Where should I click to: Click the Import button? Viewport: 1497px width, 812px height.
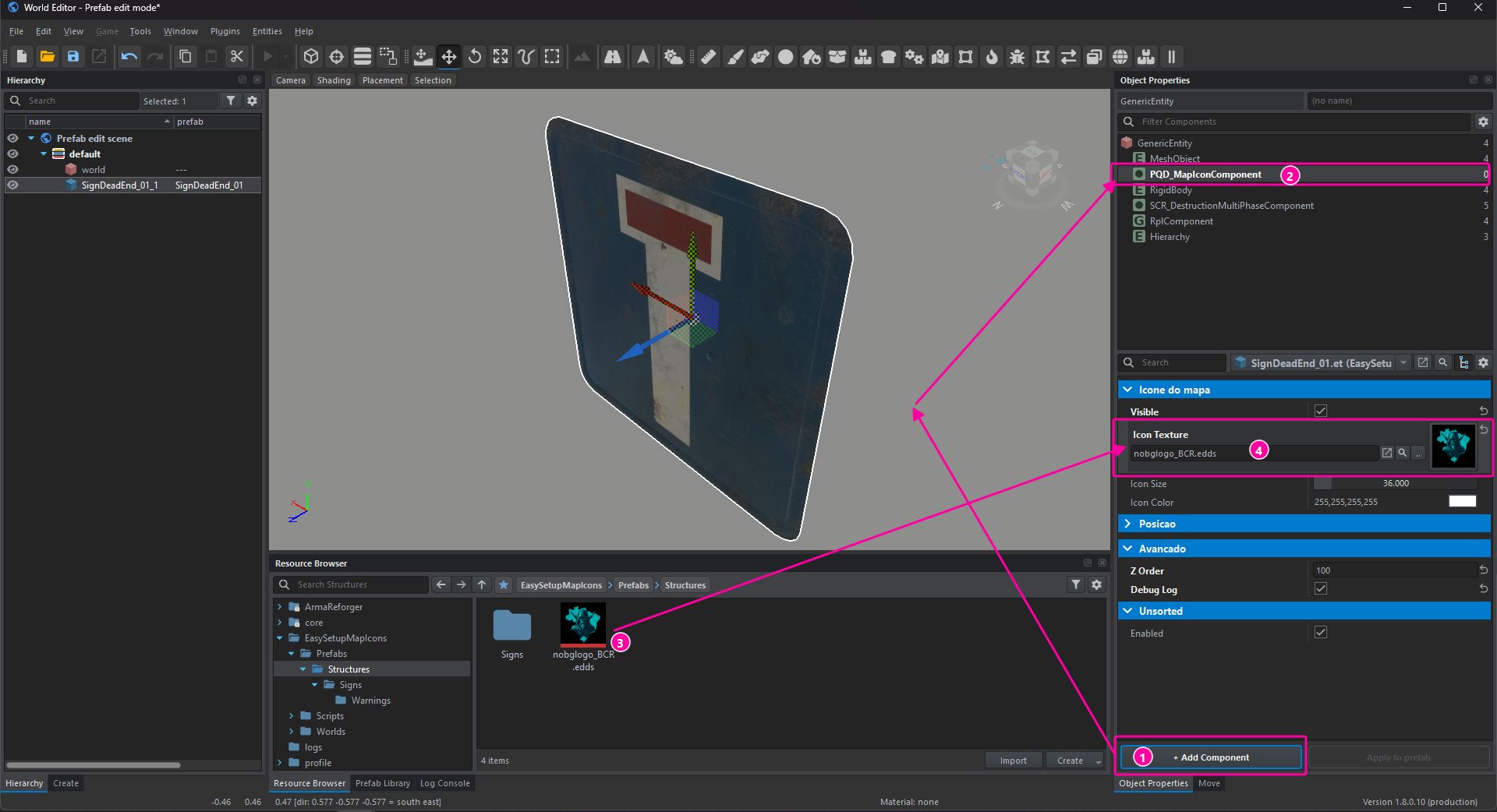point(1013,761)
